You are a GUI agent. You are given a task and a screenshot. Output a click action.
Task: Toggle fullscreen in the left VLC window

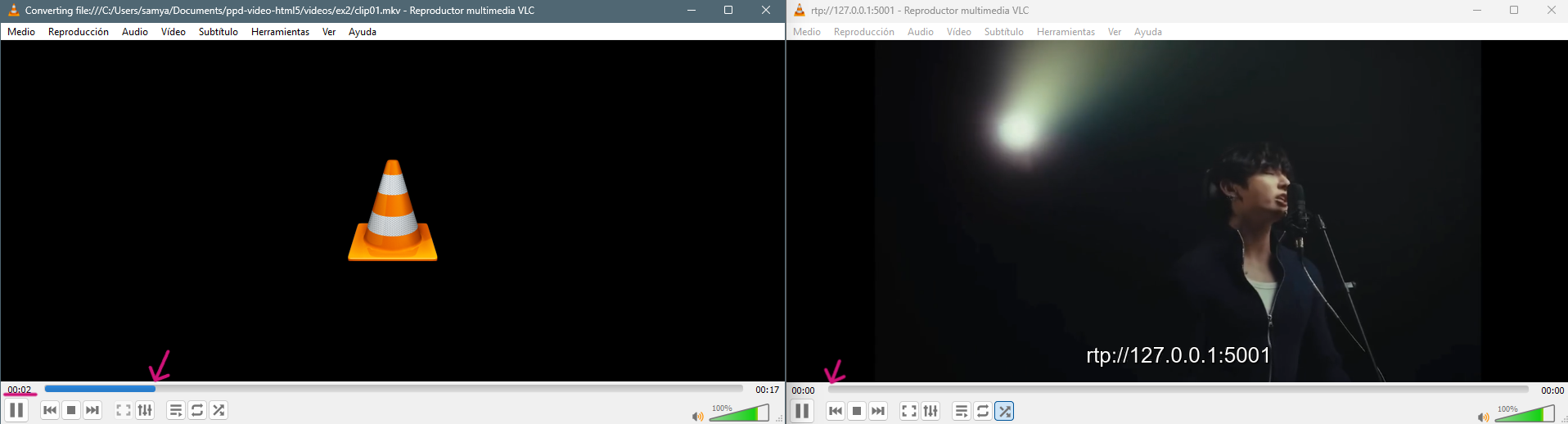pos(124,410)
